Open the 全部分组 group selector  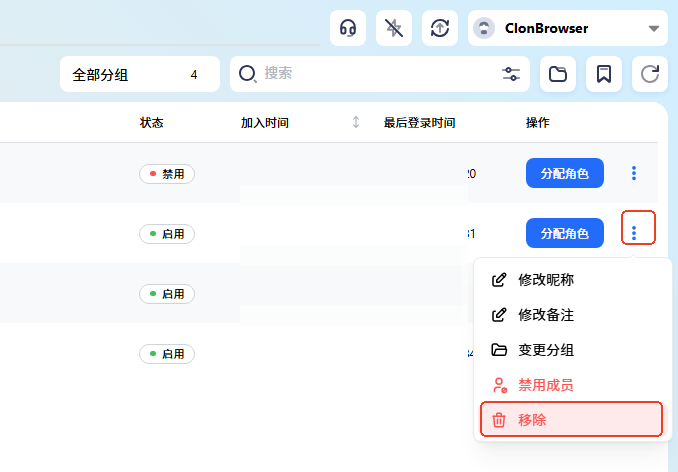click(140, 74)
